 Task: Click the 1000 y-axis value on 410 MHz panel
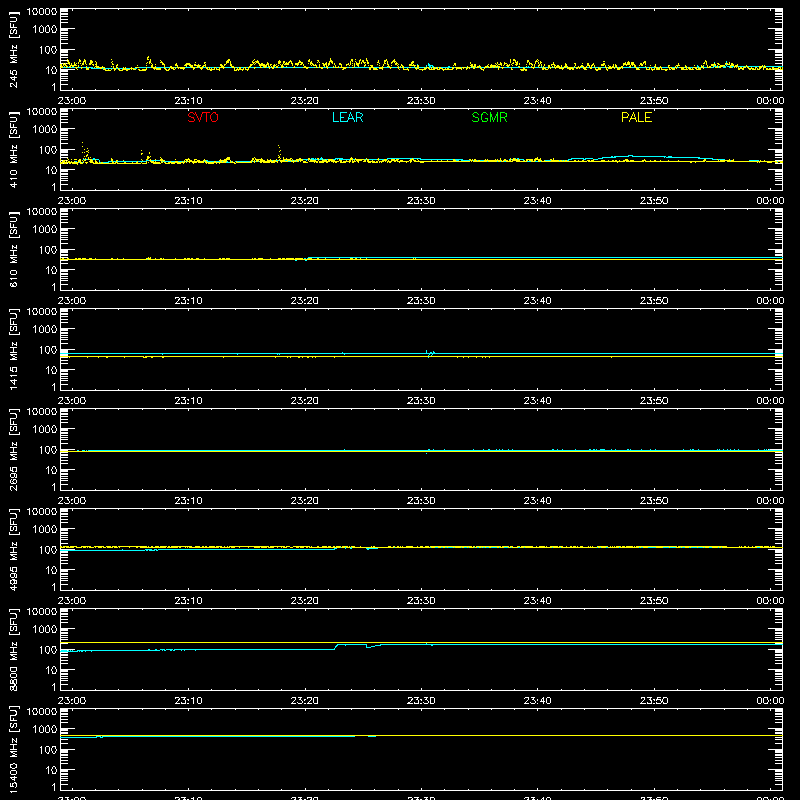(x=45, y=130)
